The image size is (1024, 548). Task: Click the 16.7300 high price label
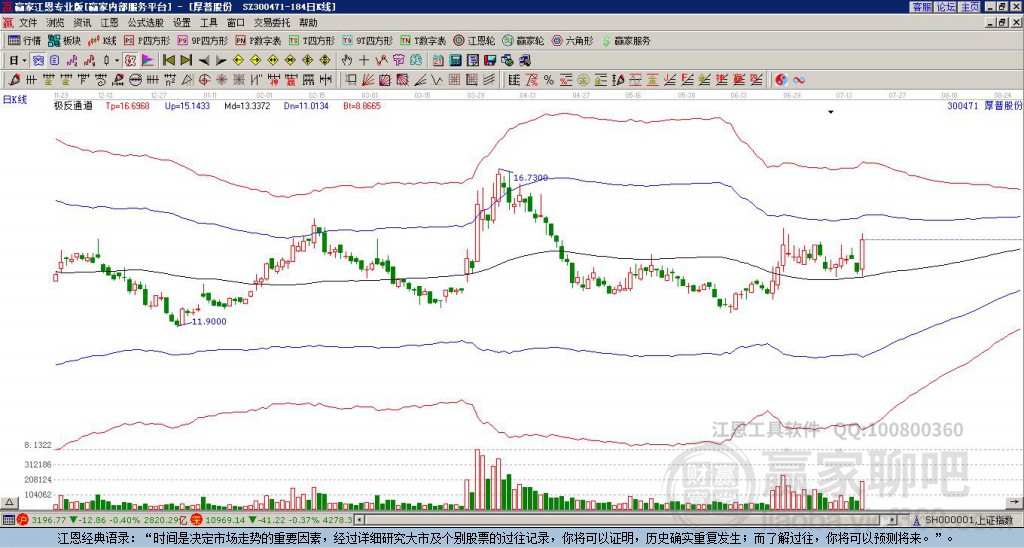tap(530, 178)
